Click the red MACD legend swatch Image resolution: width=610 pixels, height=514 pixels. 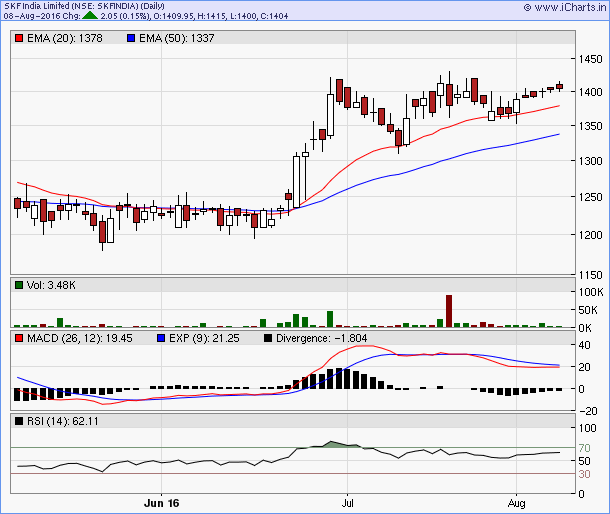[x=19, y=338]
